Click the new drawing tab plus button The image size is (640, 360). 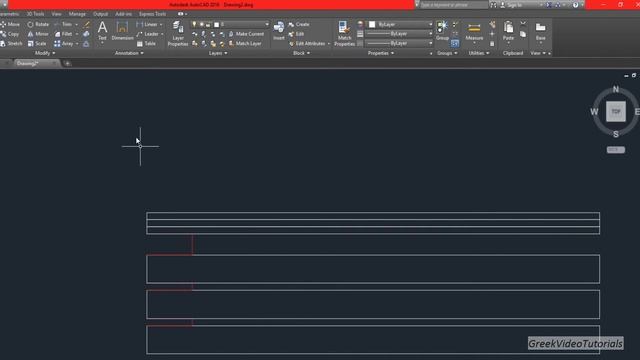67,63
